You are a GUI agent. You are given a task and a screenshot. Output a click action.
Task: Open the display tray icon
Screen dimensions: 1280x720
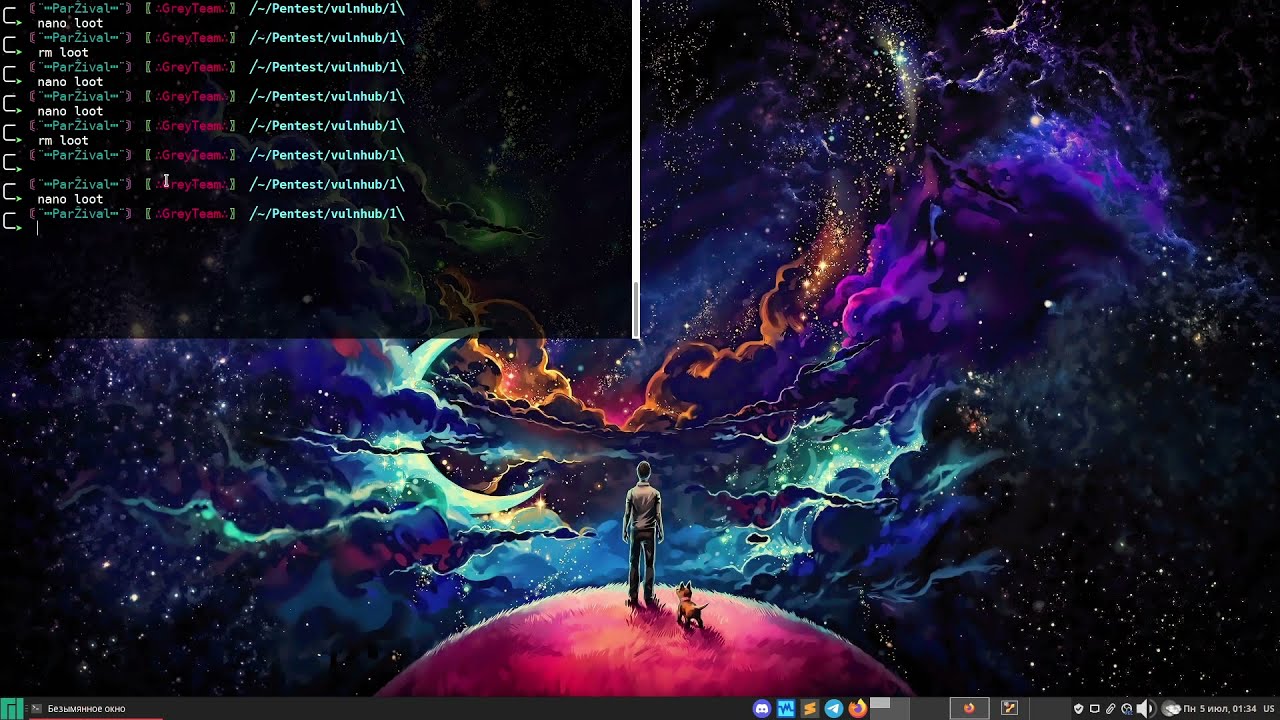[1095, 709]
